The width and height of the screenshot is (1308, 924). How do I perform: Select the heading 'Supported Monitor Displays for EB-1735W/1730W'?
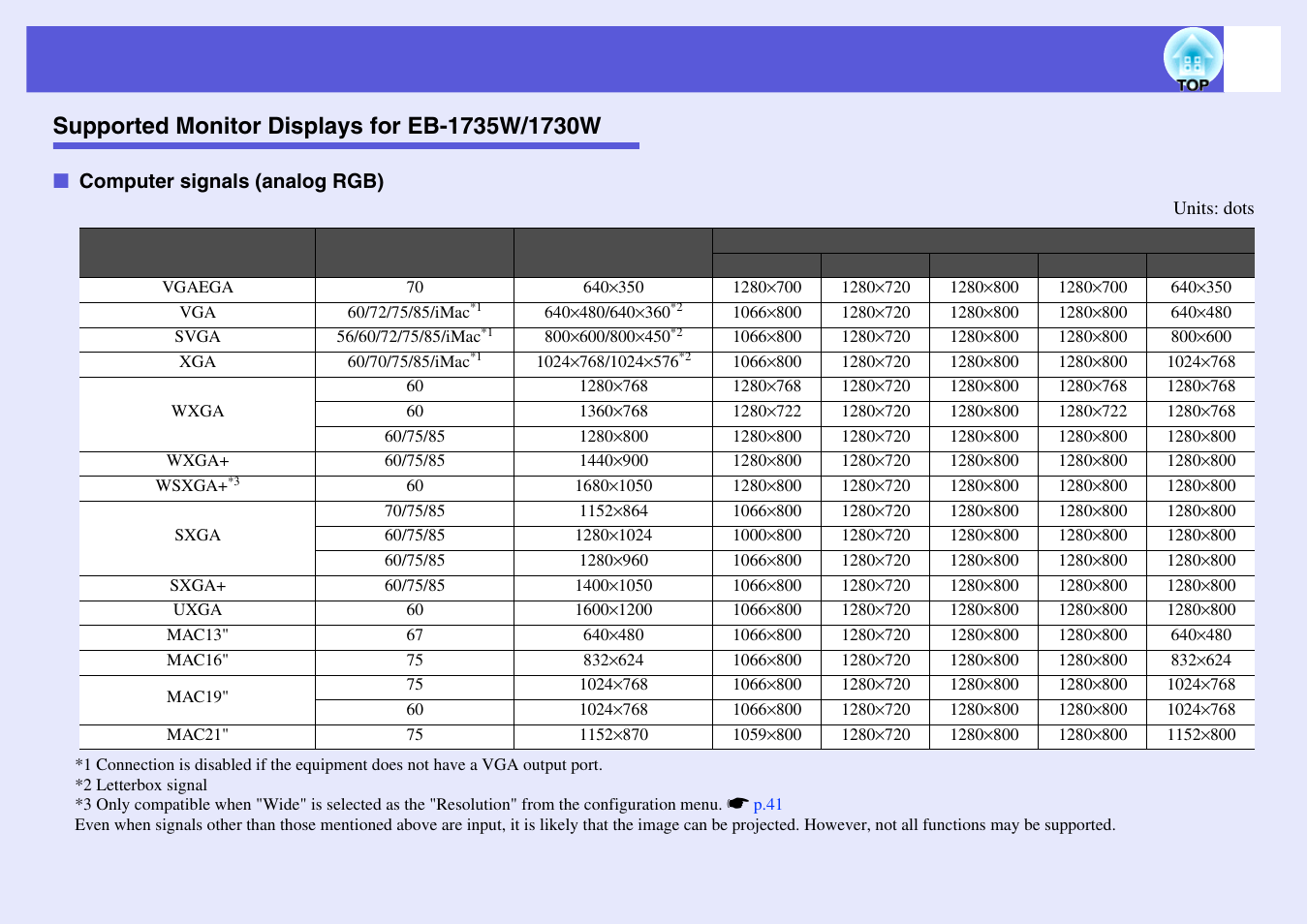tap(327, 126)
